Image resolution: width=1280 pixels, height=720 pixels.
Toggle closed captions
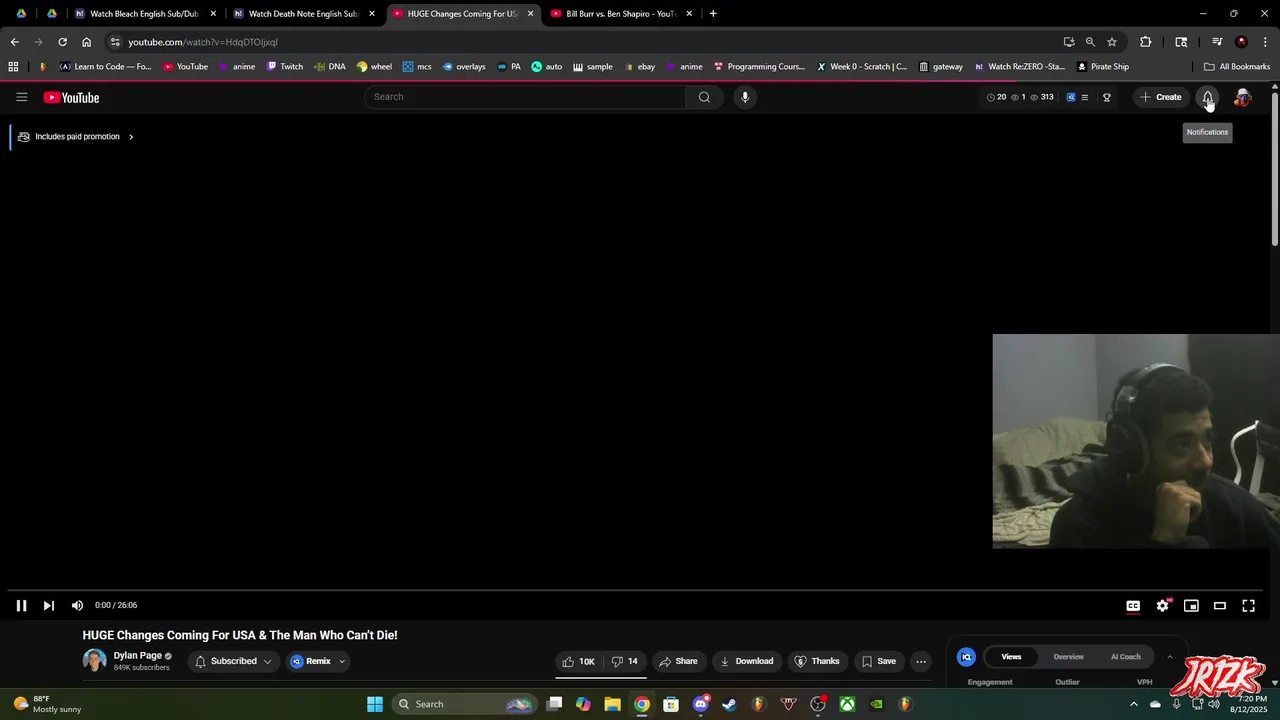coord(1133,606)
